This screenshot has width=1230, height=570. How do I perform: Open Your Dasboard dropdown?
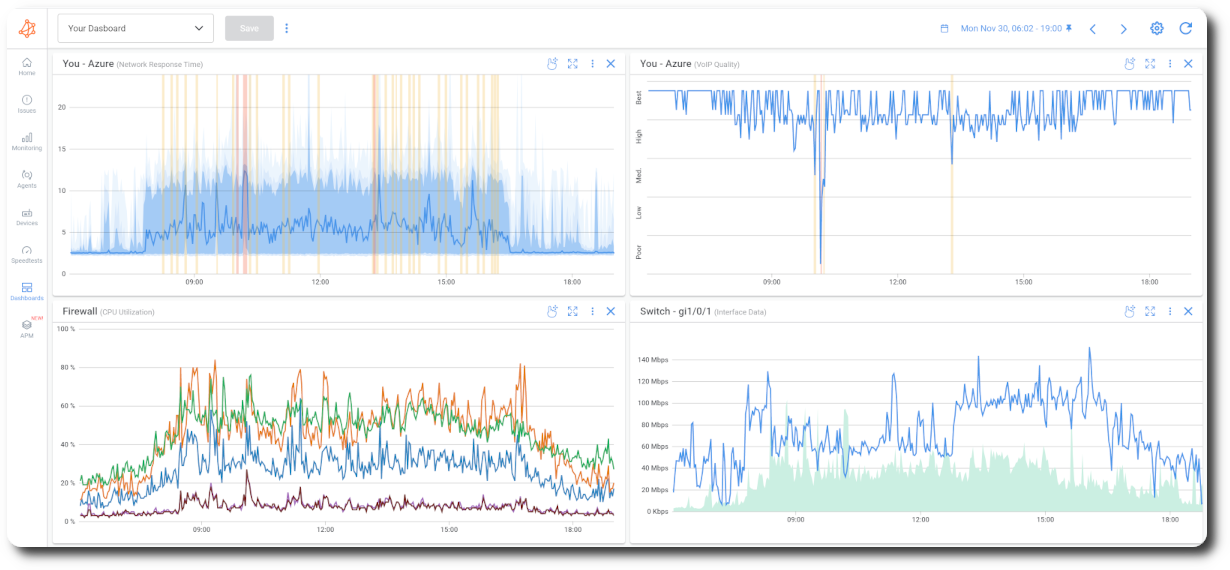136,28
